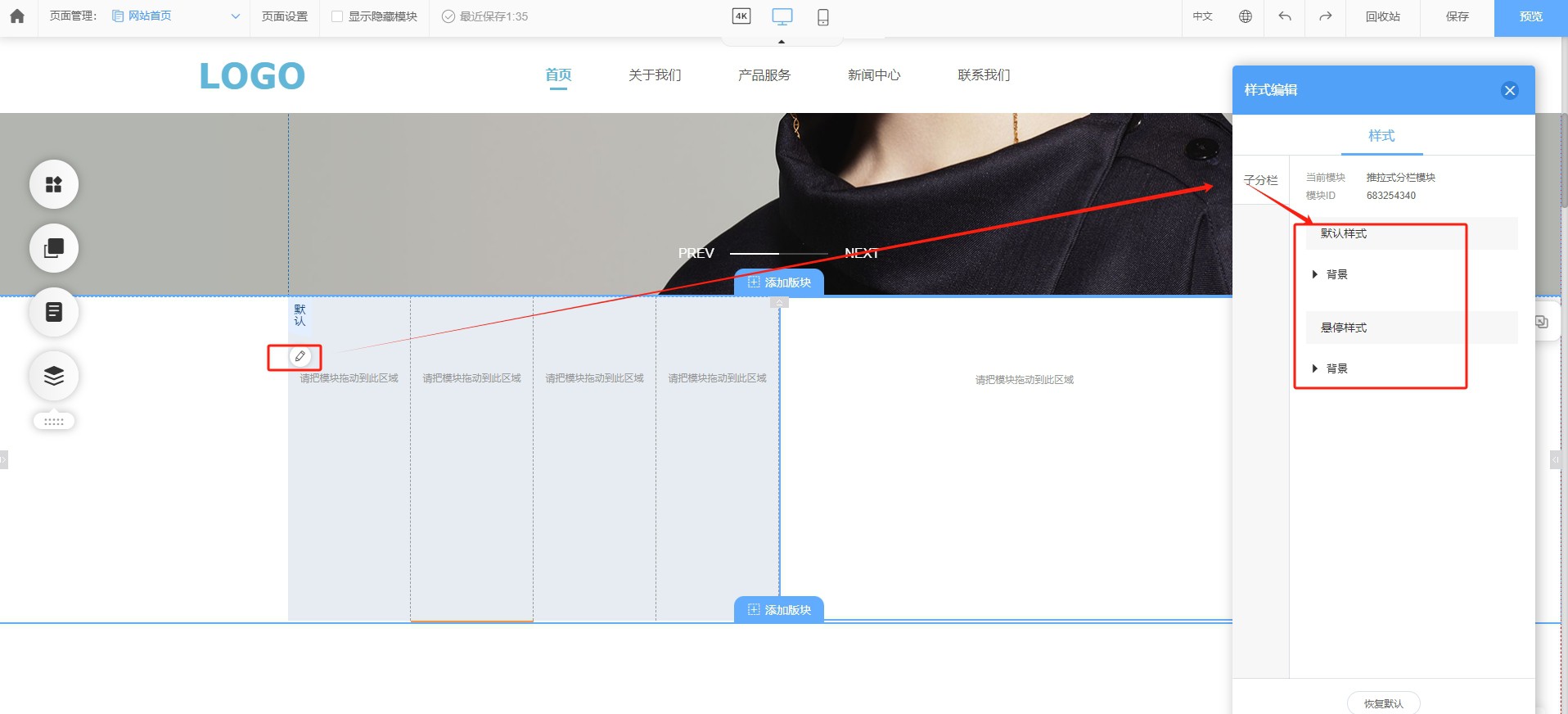Click 推拉式分栏模块 module name

pos(1401,178)
